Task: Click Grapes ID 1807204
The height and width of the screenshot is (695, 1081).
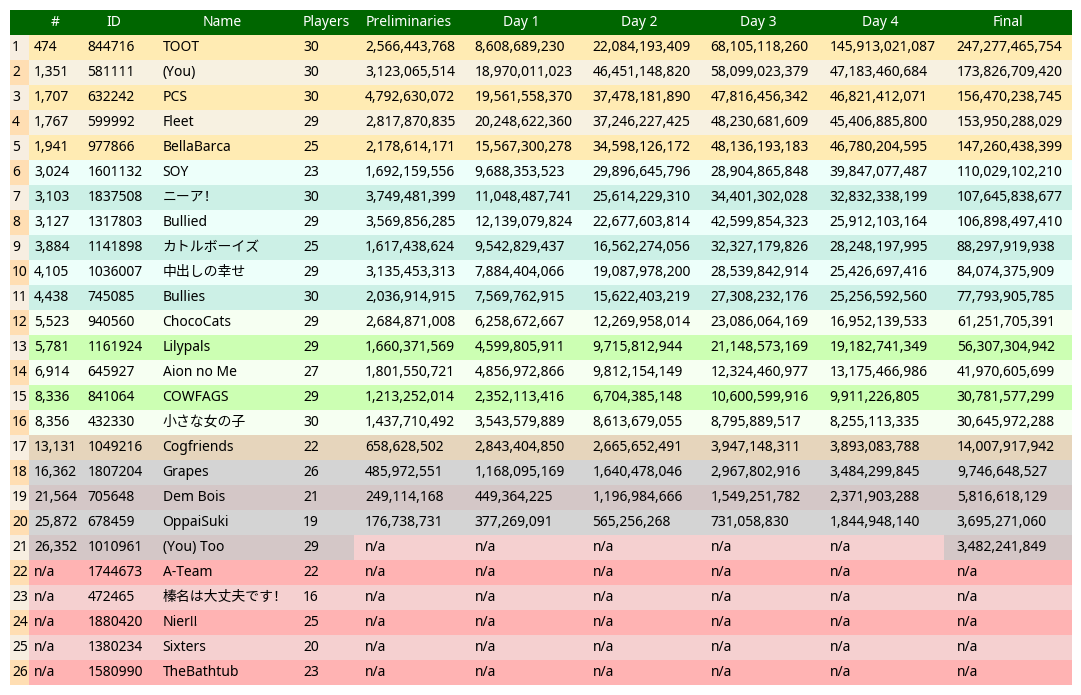Action: (115, 472)
